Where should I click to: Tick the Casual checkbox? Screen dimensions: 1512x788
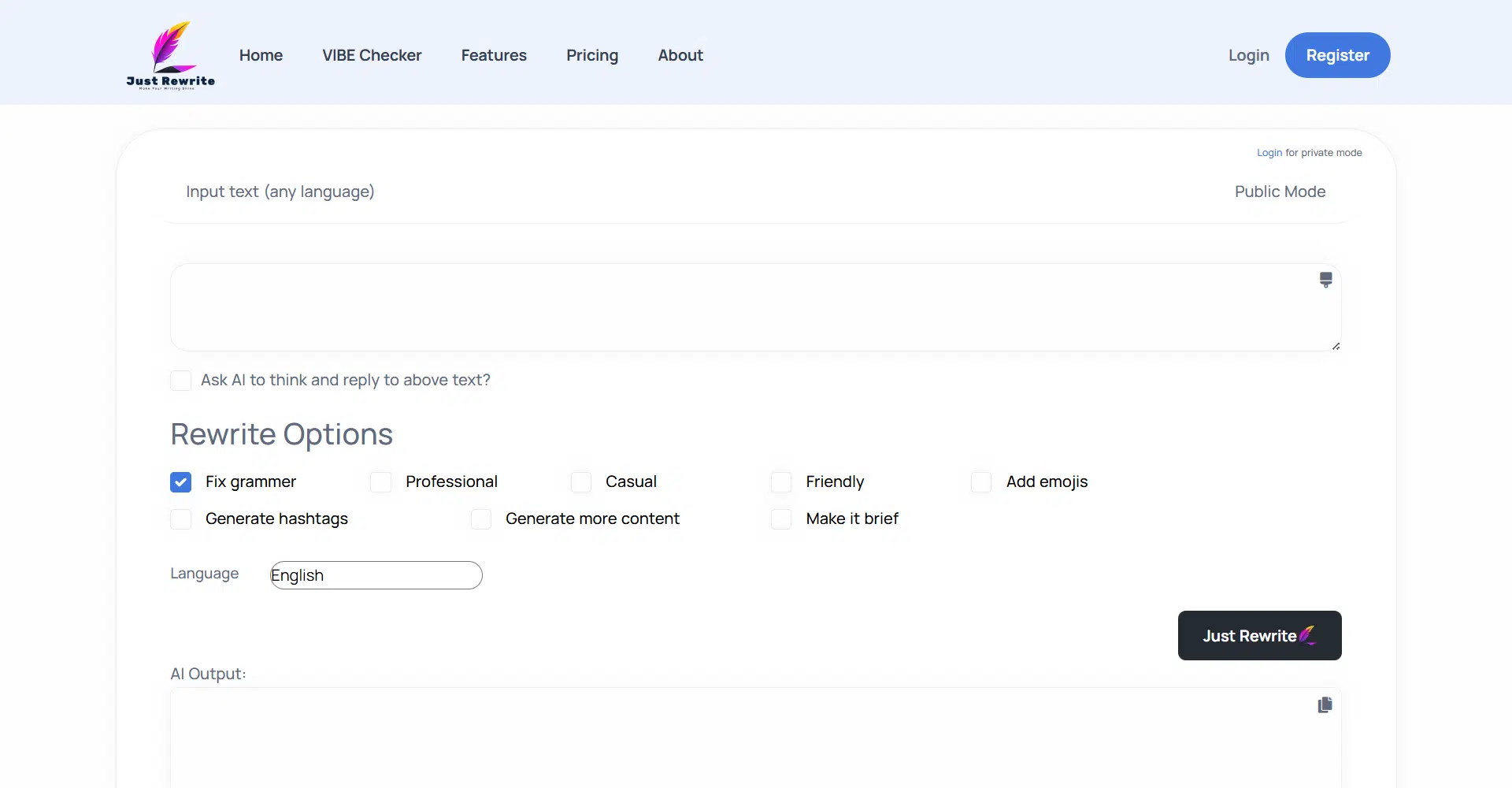(x=581, y=482)
